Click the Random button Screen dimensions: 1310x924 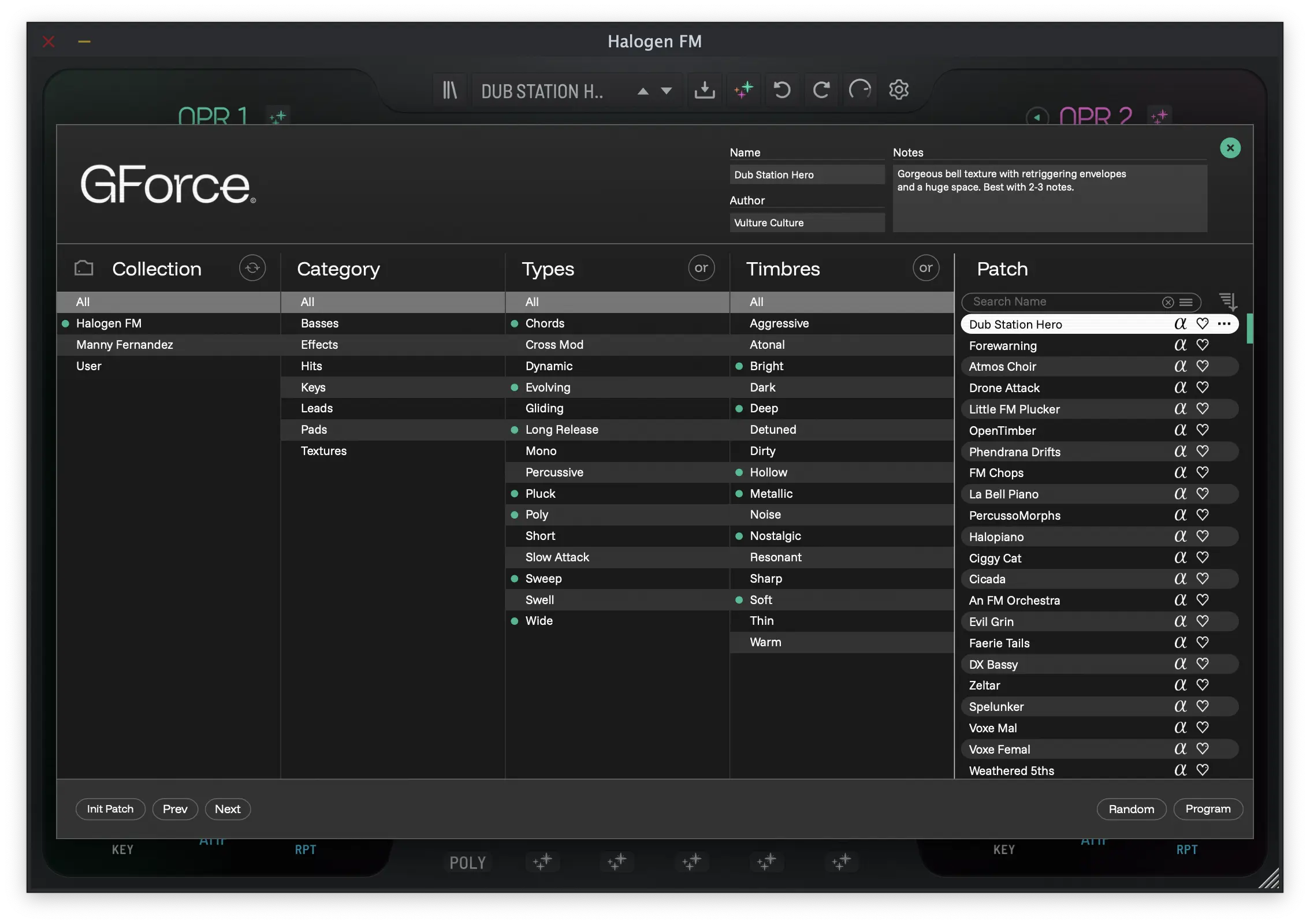coord(1131,809)
